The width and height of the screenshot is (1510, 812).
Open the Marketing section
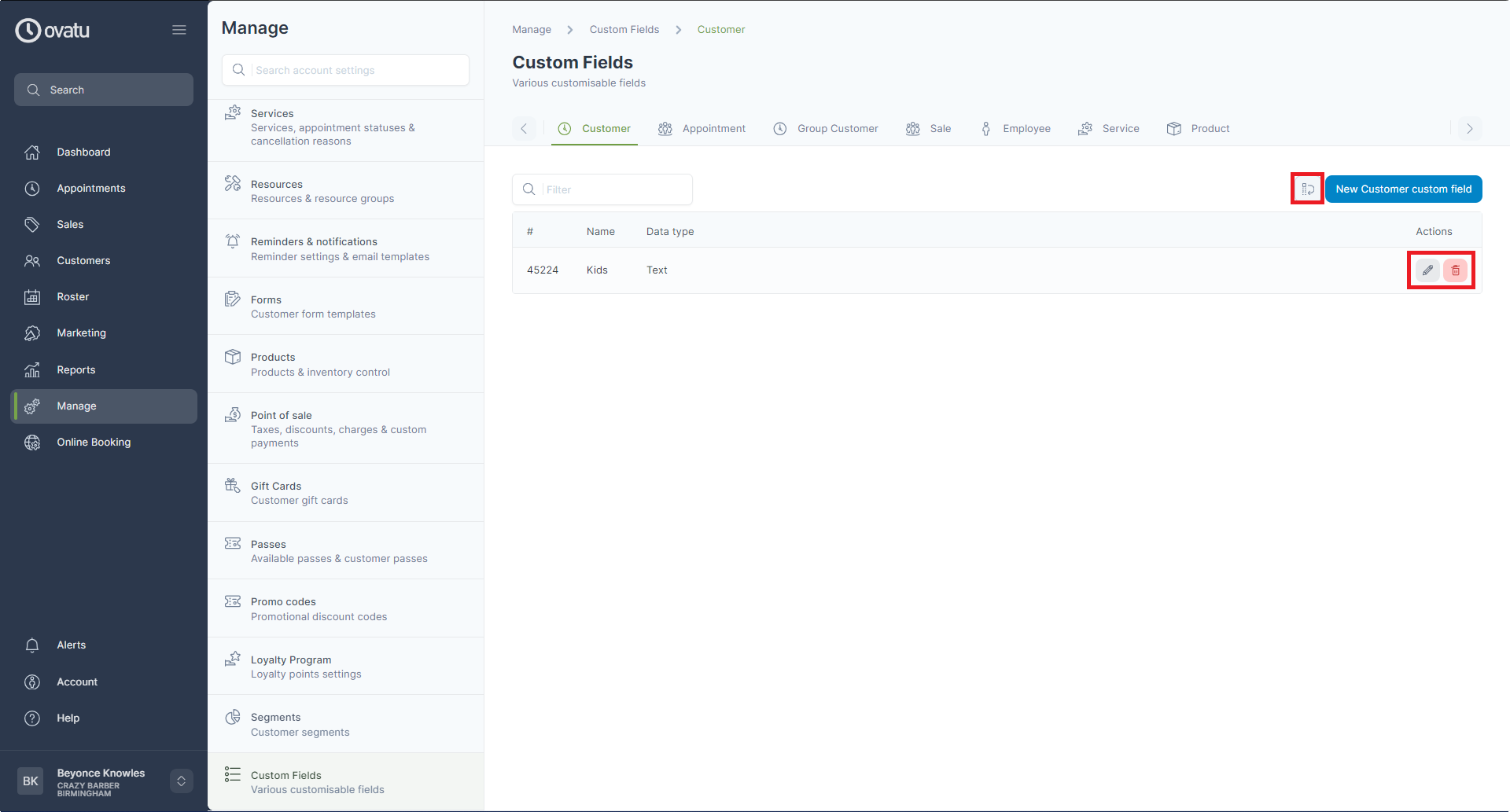point(104,333)
